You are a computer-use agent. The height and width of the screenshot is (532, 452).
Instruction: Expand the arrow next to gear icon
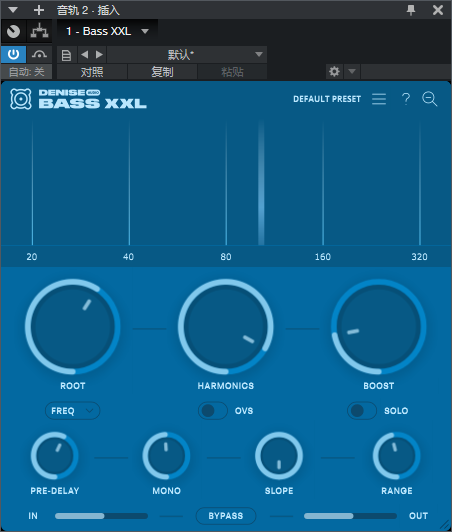point(352,72)
